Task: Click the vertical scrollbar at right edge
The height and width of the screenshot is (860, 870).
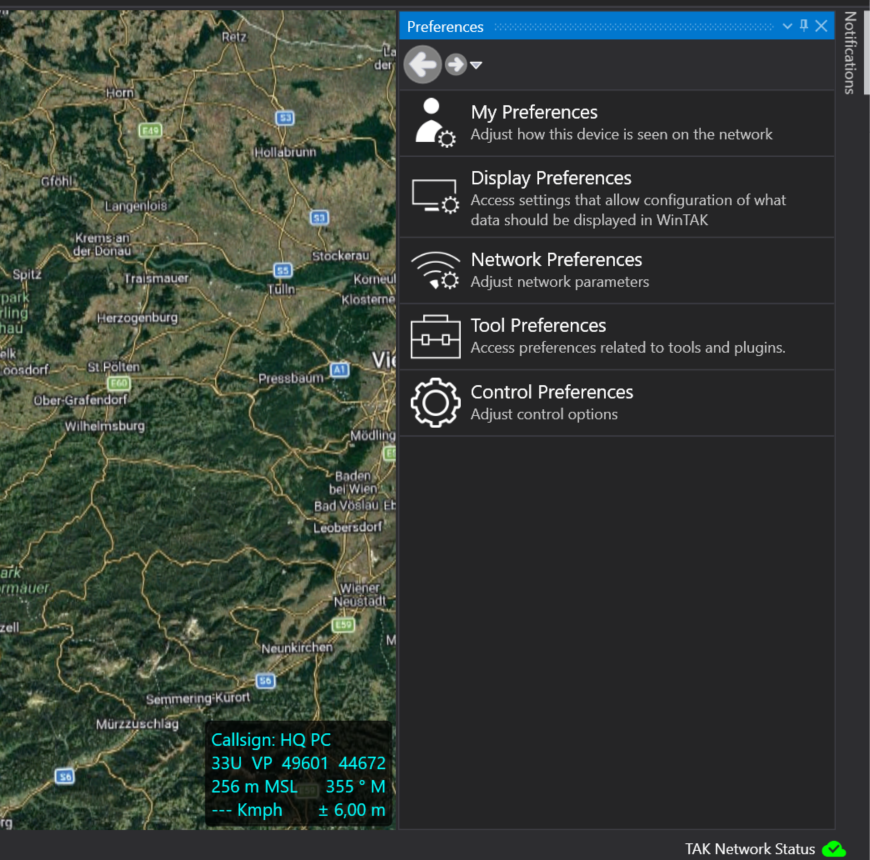Action: pyautogui.click(x=865, y=50)
